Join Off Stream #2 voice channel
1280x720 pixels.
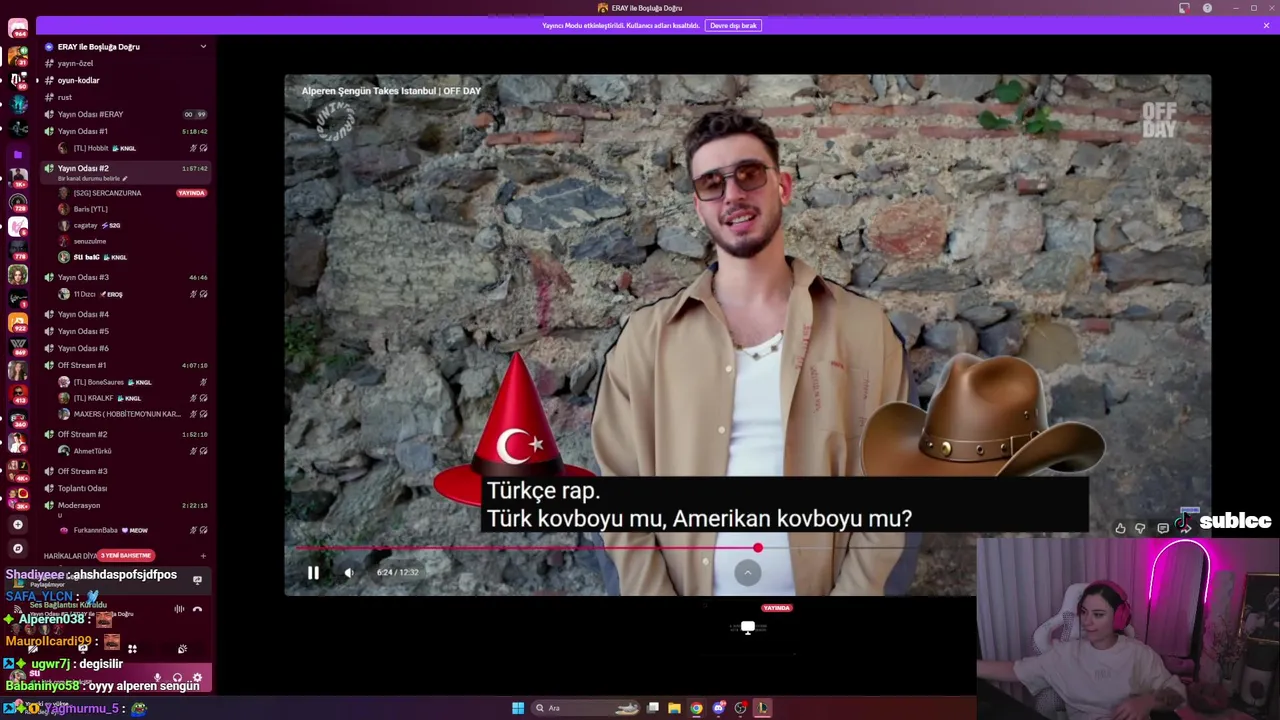tap(125, 434)
